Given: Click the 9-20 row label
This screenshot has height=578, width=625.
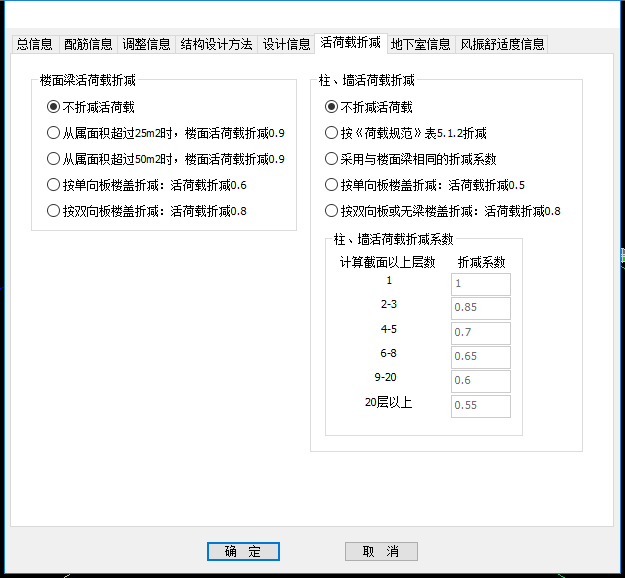Looking at the screenshot, I should click(385, 377).
